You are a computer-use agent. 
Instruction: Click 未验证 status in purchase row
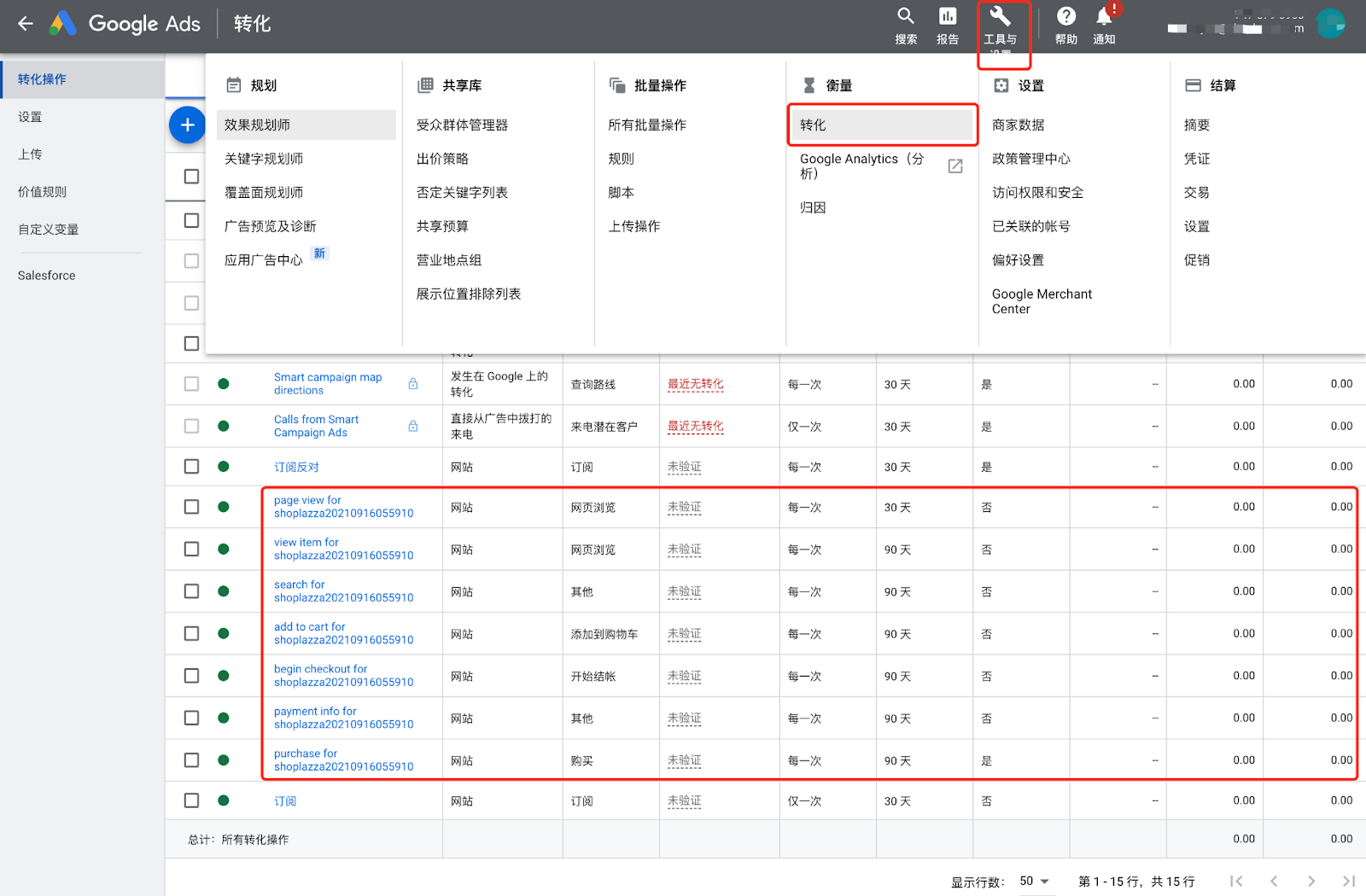pyautogui.click(x=685, y=760)
